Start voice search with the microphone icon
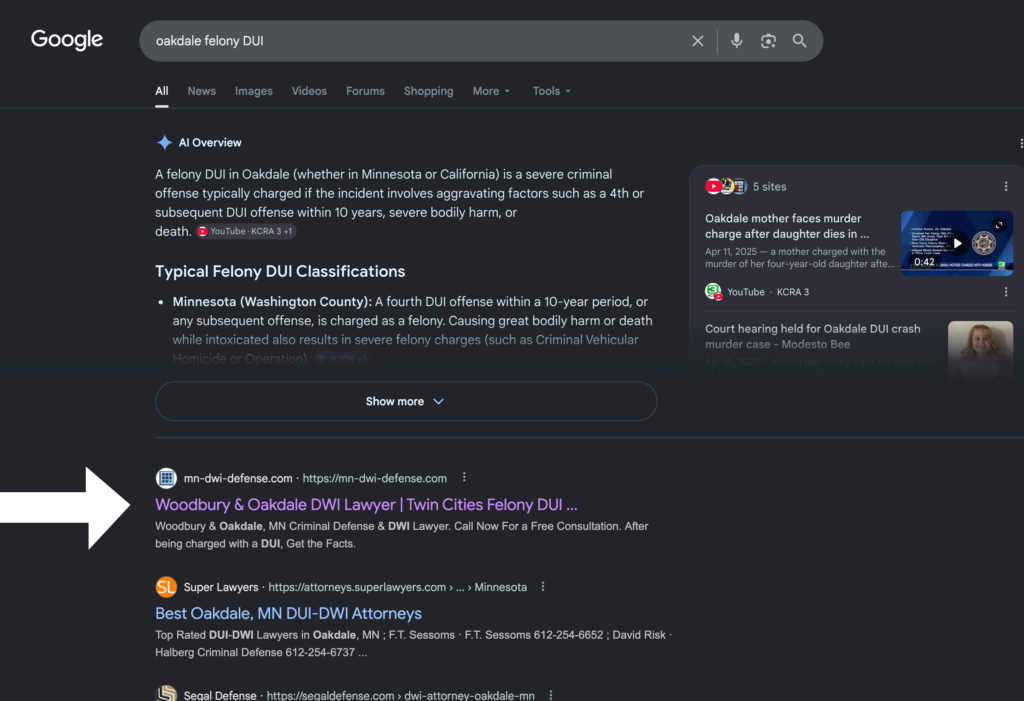Viewport: 1024px width, 701px height. (737, 41)
